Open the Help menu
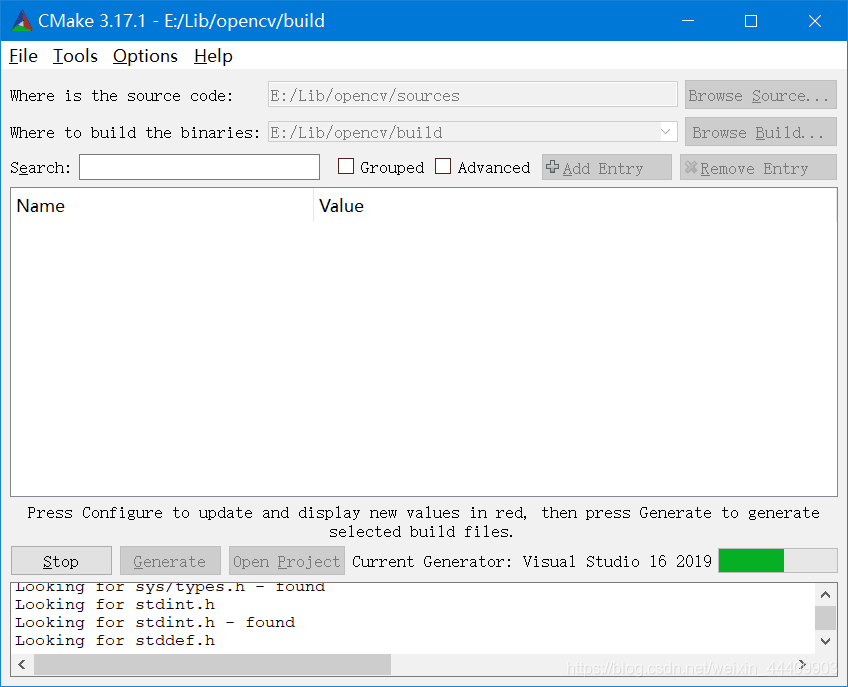The height and width of the screenshot is (687, 848). click(x=213, y=56)
